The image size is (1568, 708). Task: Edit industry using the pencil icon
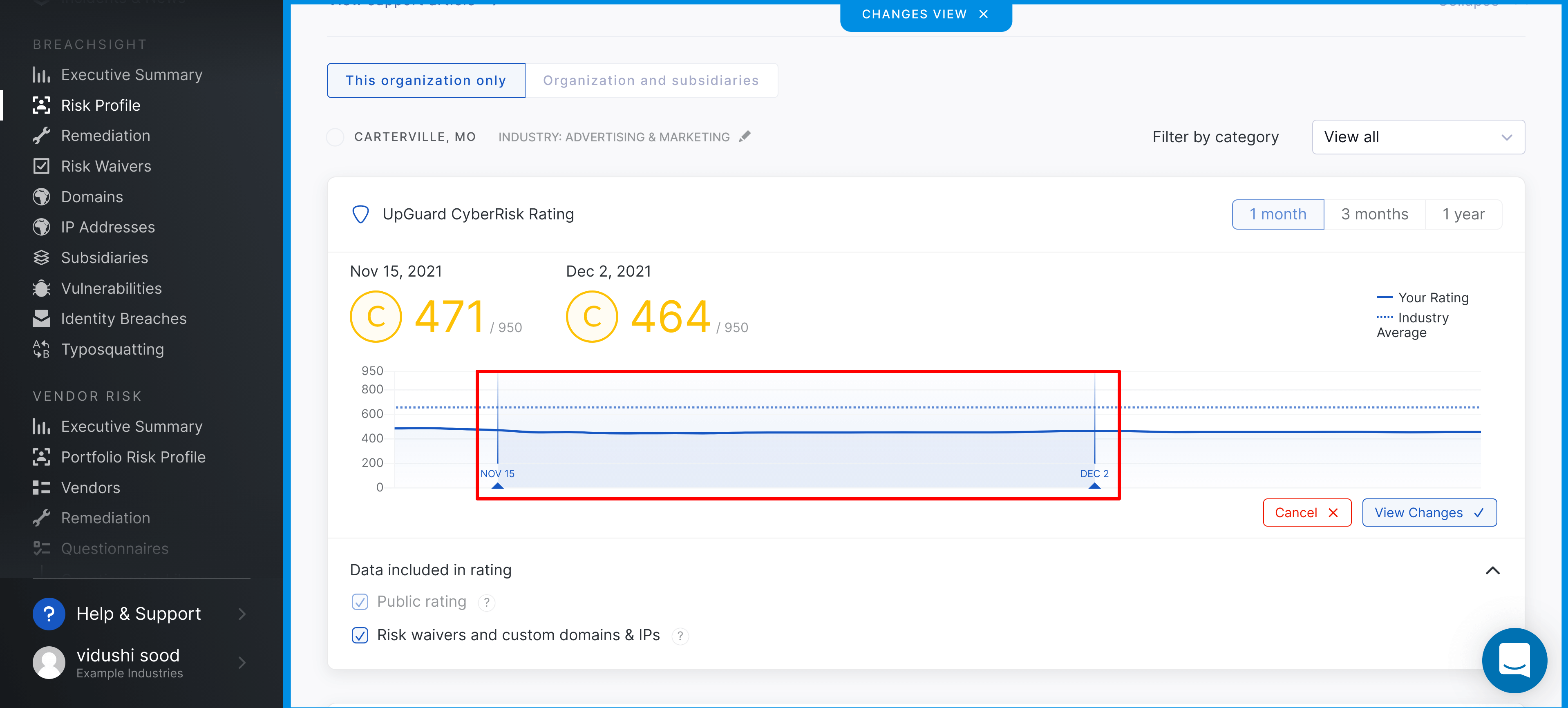coord(745,136)
